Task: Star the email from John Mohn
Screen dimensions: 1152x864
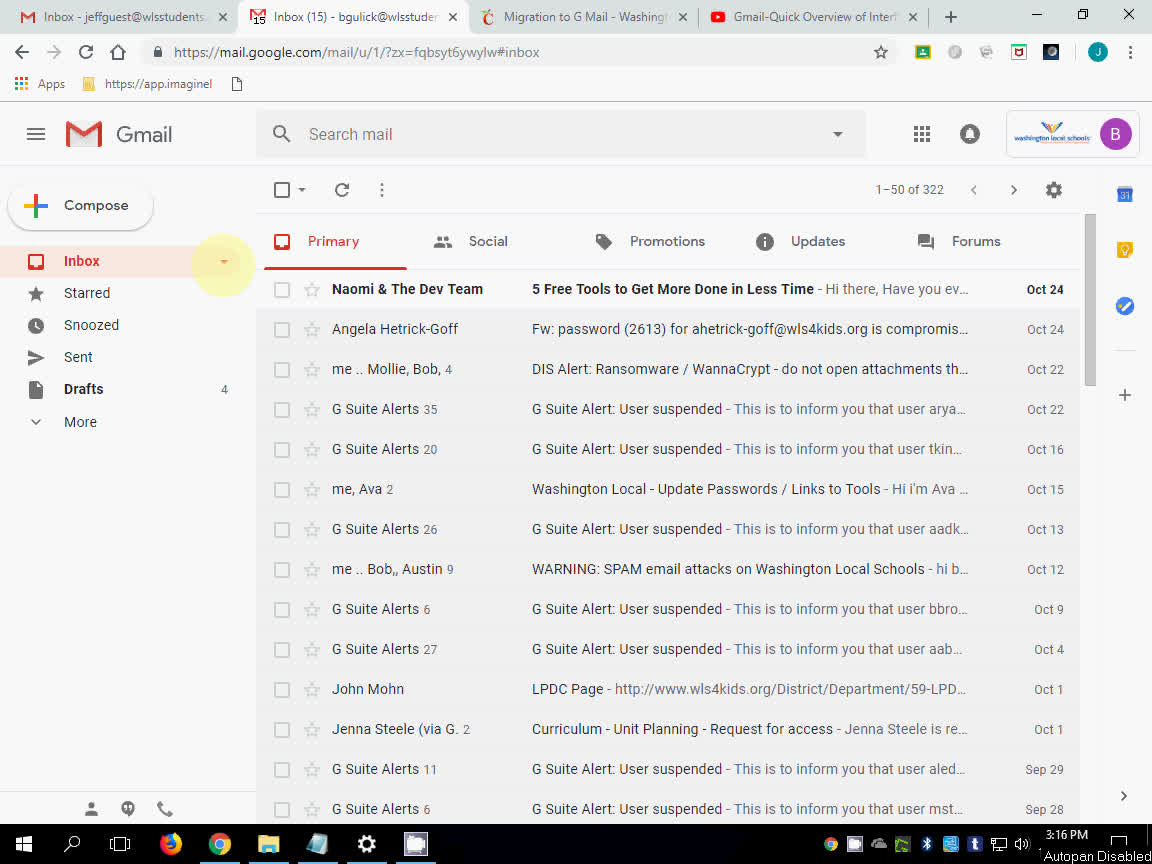Action: click(310, 689)
